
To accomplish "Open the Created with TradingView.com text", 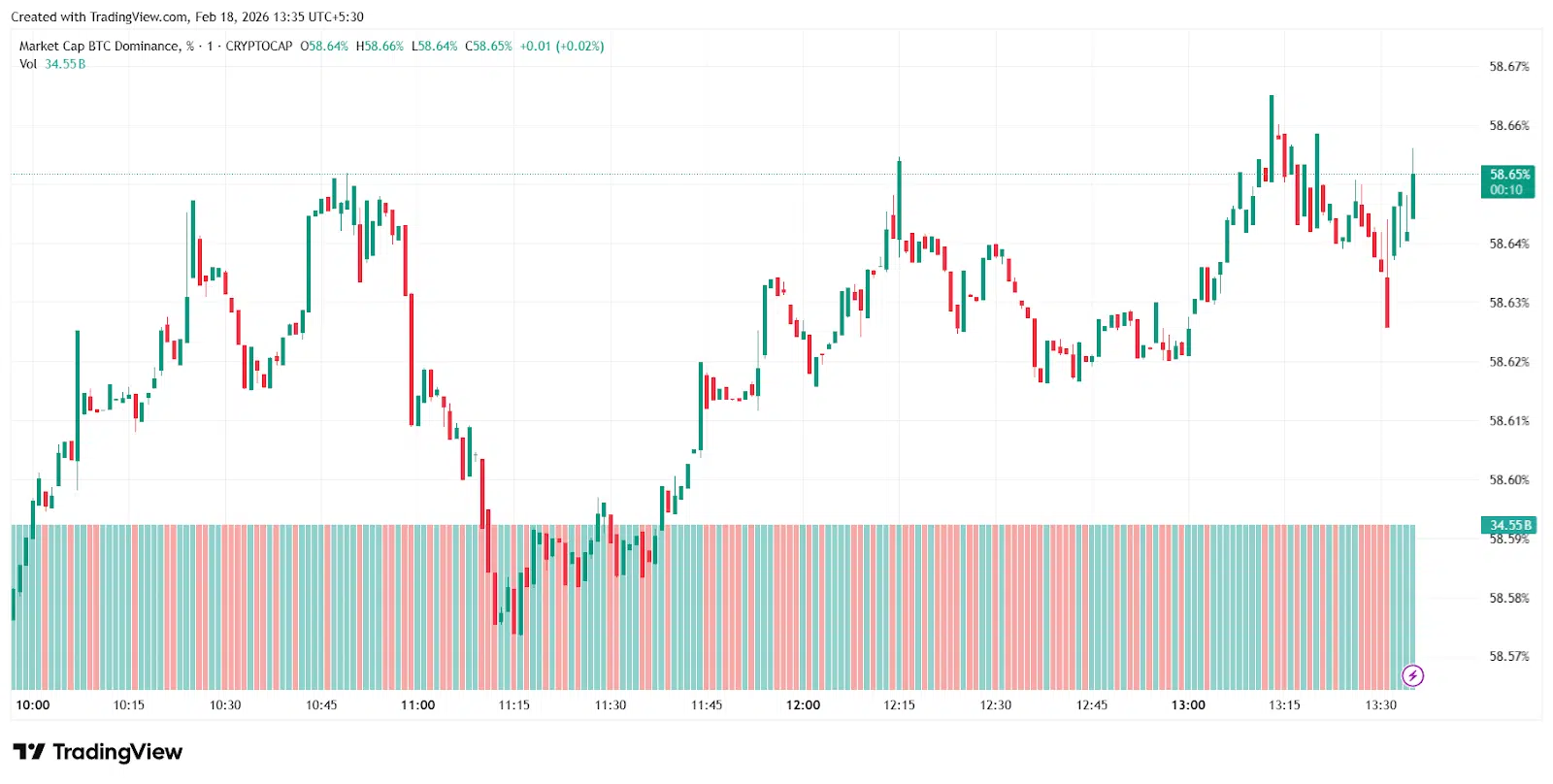I will click(186, 16).
